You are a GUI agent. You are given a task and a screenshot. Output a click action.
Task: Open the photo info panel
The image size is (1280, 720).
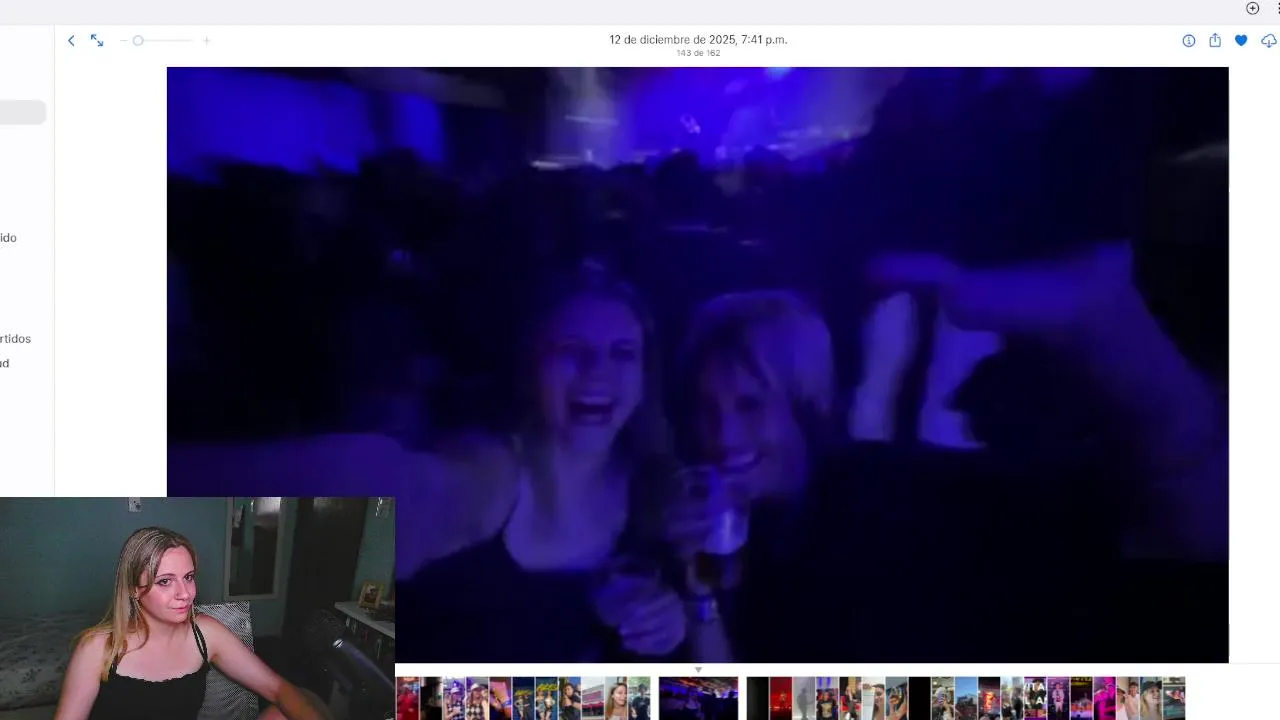tap(1189, 41)
